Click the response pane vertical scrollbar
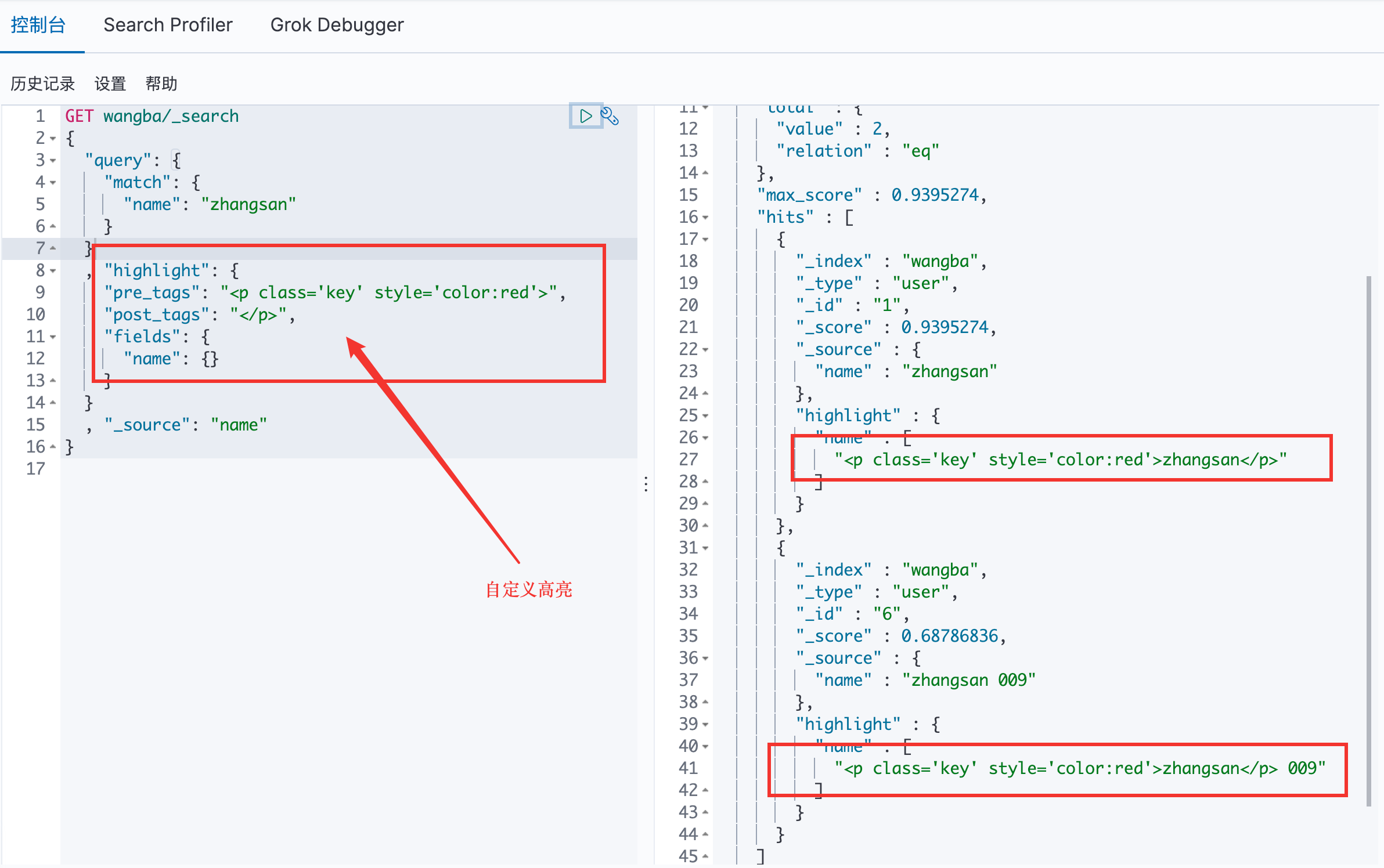 tap(1369, 540)
